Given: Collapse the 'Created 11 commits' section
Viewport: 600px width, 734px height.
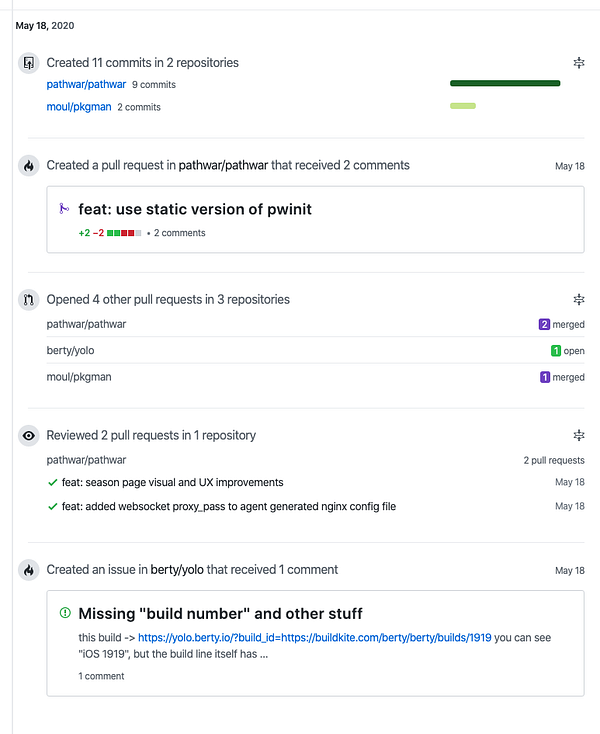Looking at the screenshot, I should click(x=578, y=63).
